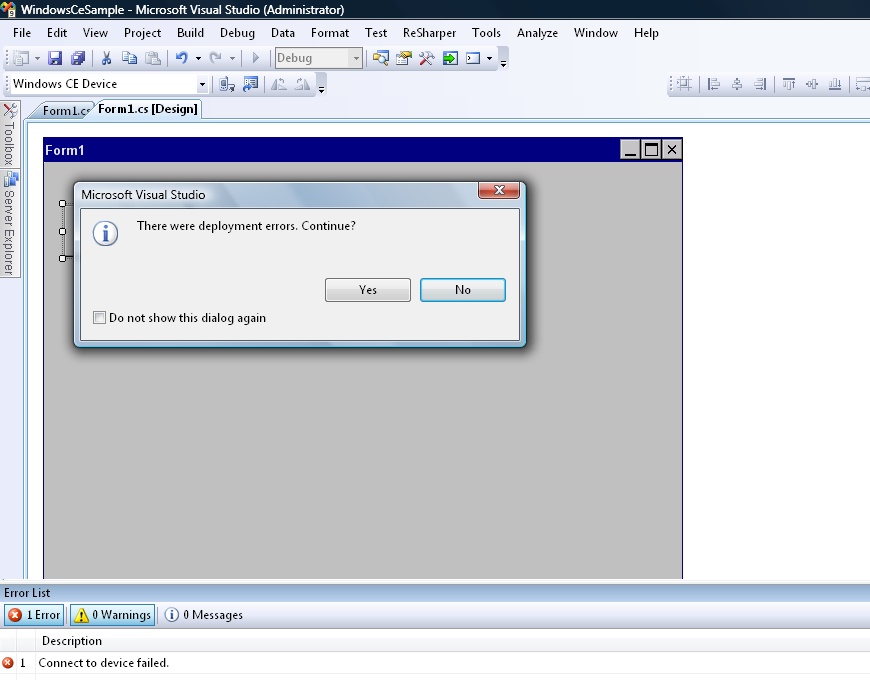The image size is (870, 680).
Task: Click the New Project toolbar icon
Action: coord(21,58)
